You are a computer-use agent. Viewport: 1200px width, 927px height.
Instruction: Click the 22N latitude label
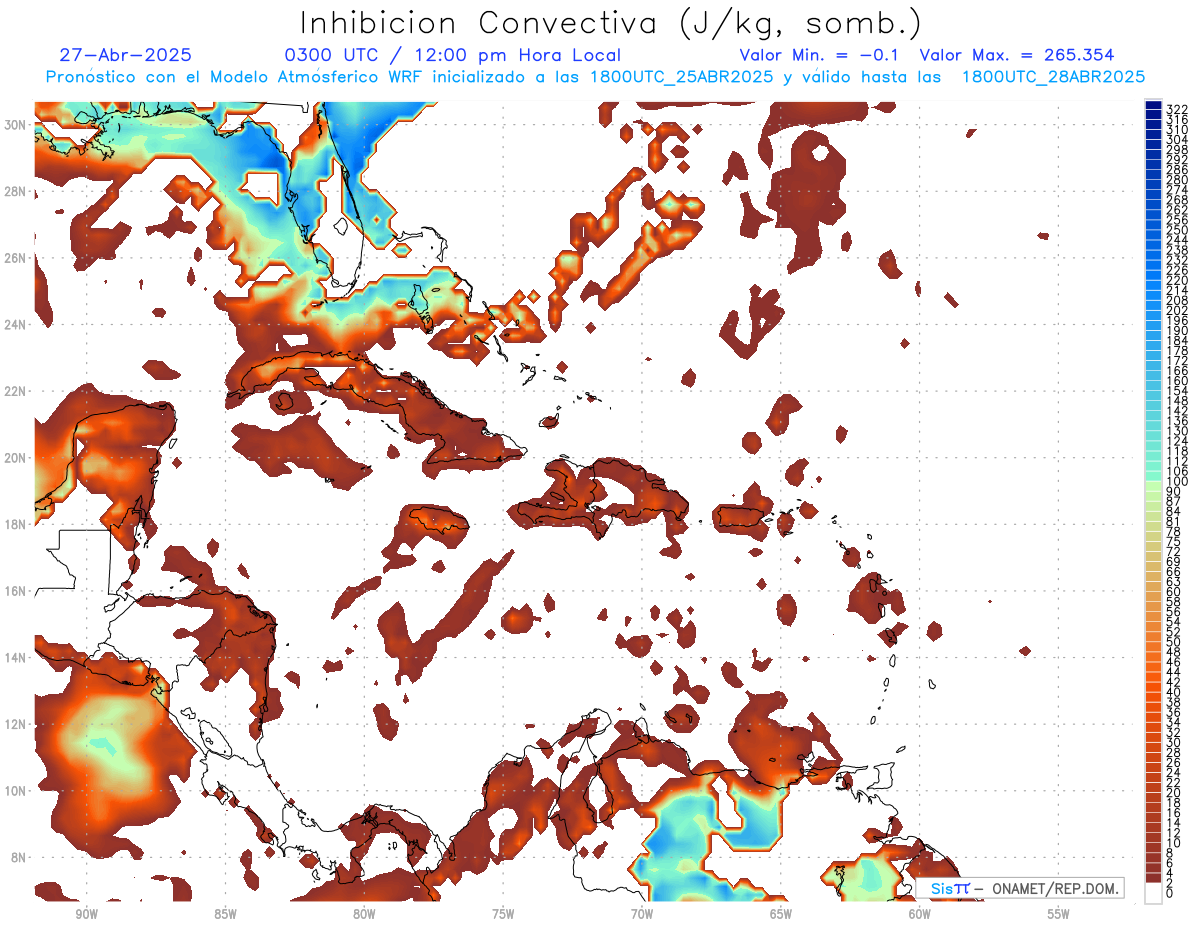coord(17,391)
